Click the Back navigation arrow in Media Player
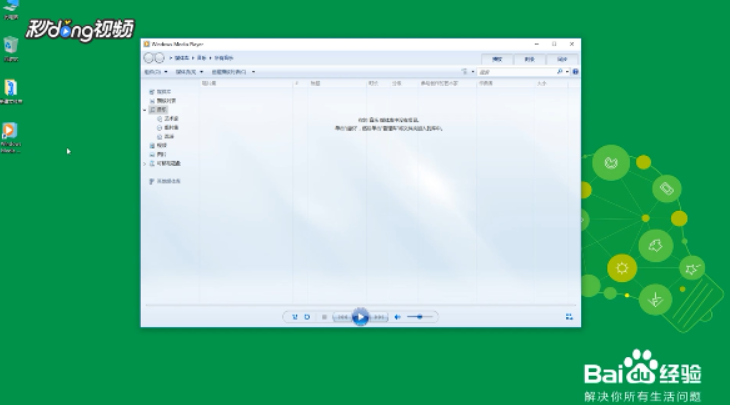 coord(149,58)
